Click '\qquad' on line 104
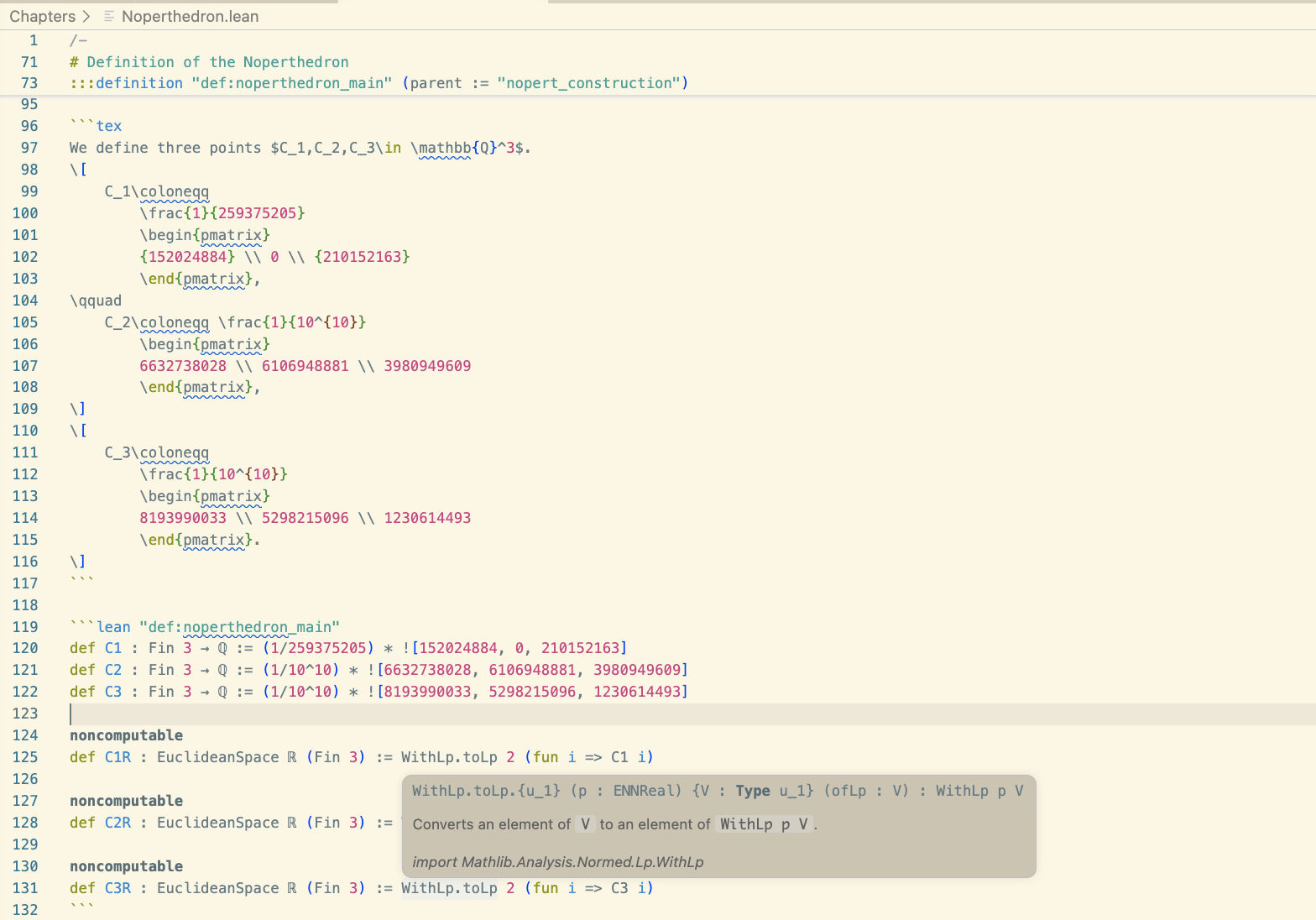 pyautogui.click(x=96, y=301)
